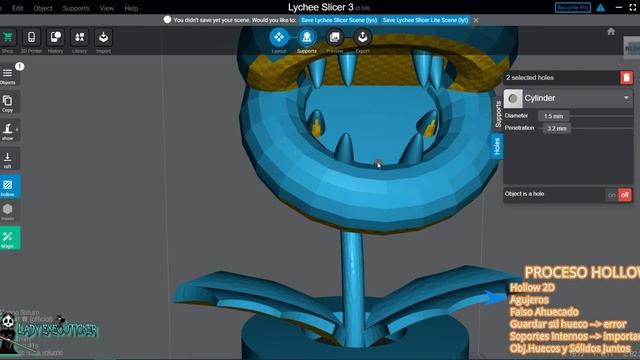Toggle fullscreen icon in title bar
Image resolution: width=640 pixels, height=360 pixels.
[633, 7]
